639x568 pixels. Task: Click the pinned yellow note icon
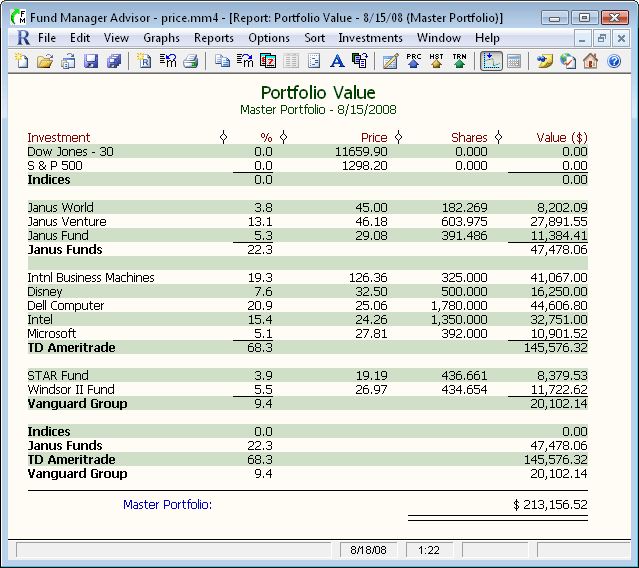(x=544, y=61)
